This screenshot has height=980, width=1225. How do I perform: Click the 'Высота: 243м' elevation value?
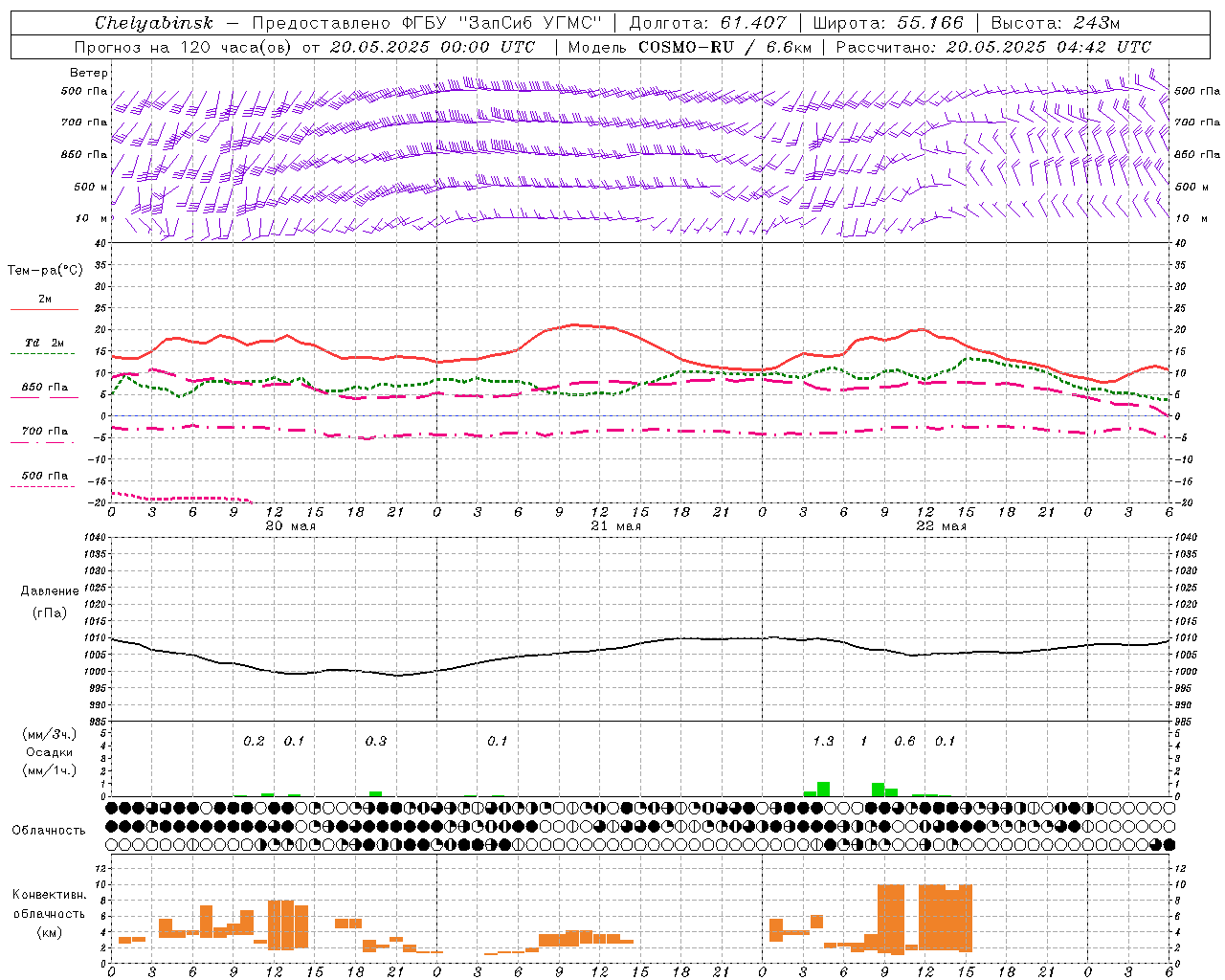(1055, 23)
